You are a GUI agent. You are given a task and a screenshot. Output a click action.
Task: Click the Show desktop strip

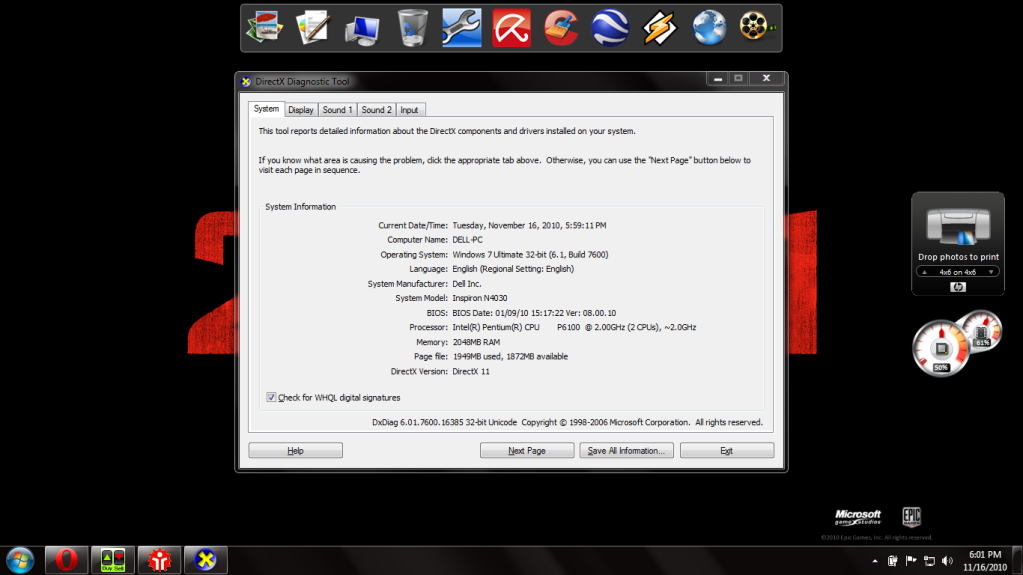pyautogui.click(x=1017, y=561)
